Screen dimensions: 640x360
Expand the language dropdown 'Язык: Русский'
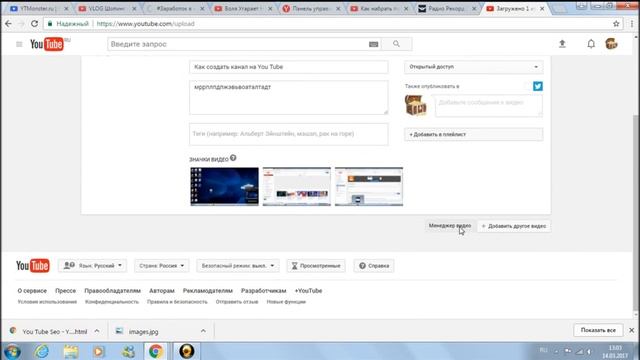[93, 266]
